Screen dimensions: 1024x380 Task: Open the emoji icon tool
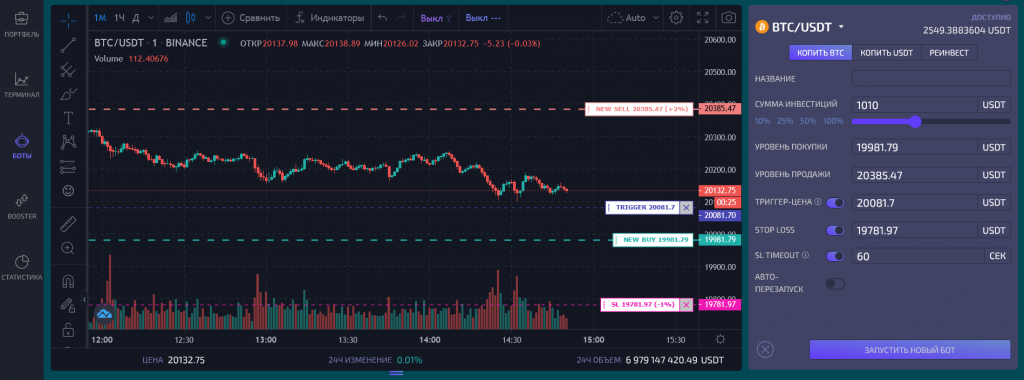[x=69, y=191]
